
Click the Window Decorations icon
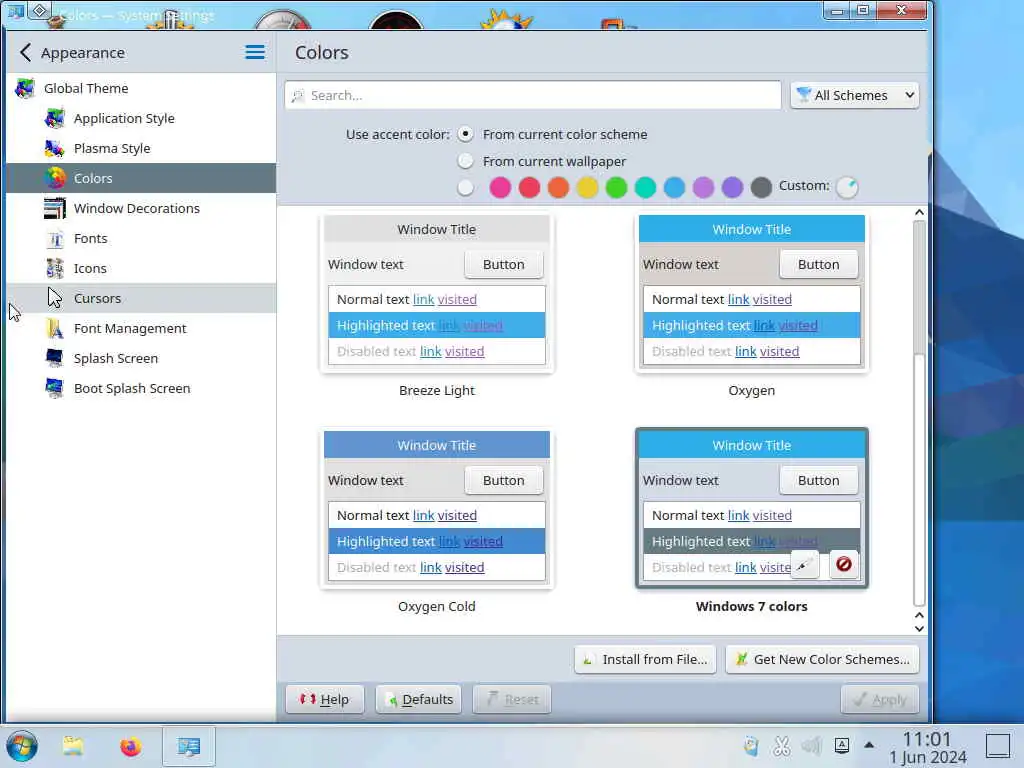tap(55, 208)
